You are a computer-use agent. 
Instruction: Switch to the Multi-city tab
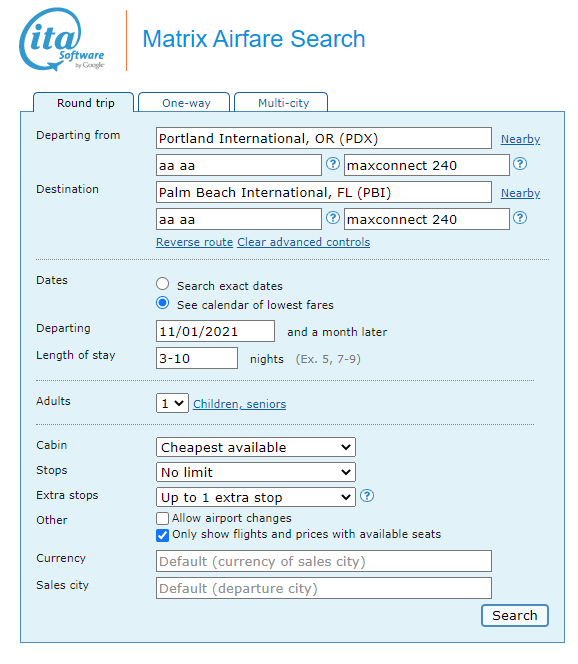(281, 102)
